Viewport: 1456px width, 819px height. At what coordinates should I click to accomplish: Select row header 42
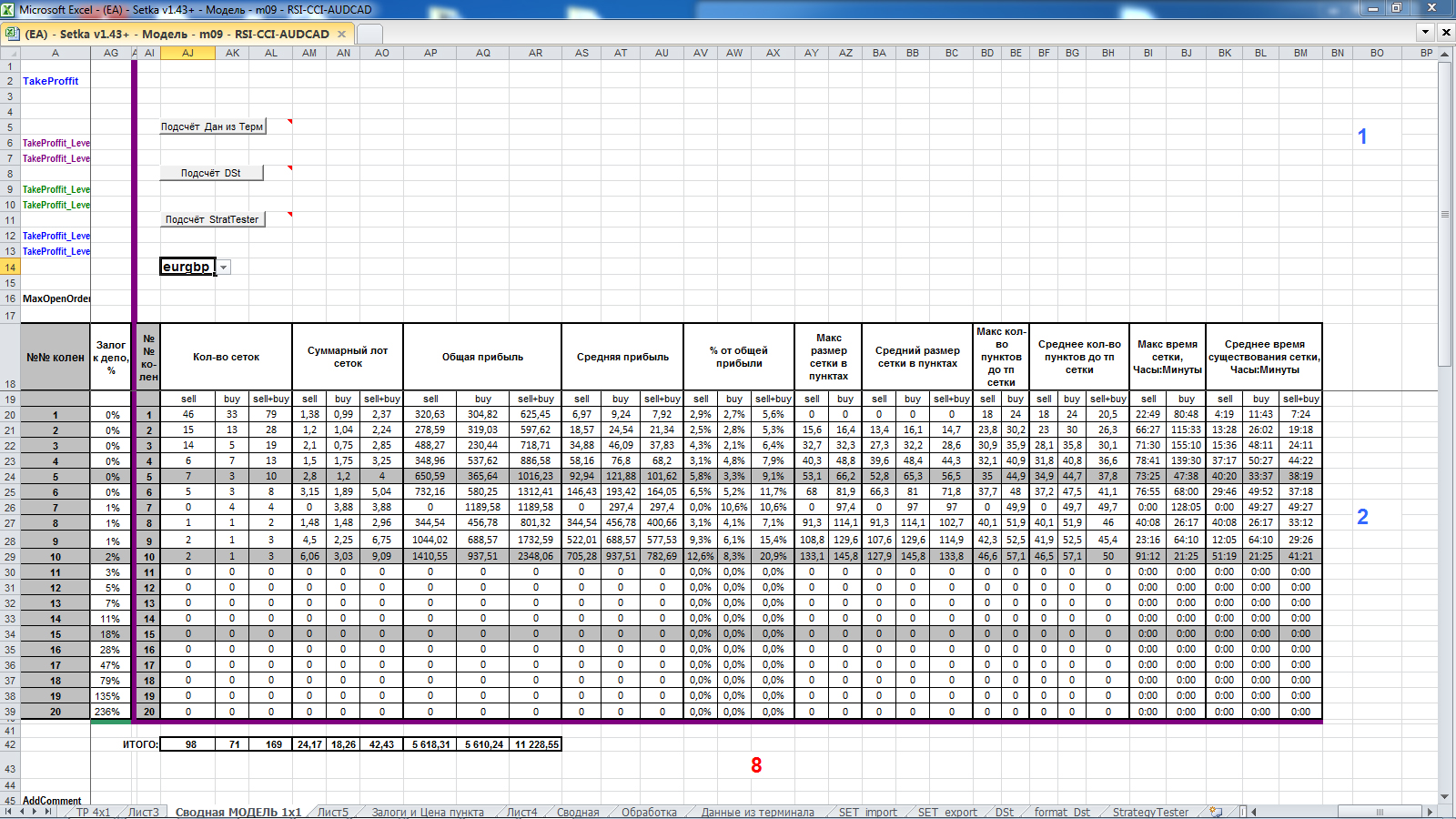(x=10, y=744)
